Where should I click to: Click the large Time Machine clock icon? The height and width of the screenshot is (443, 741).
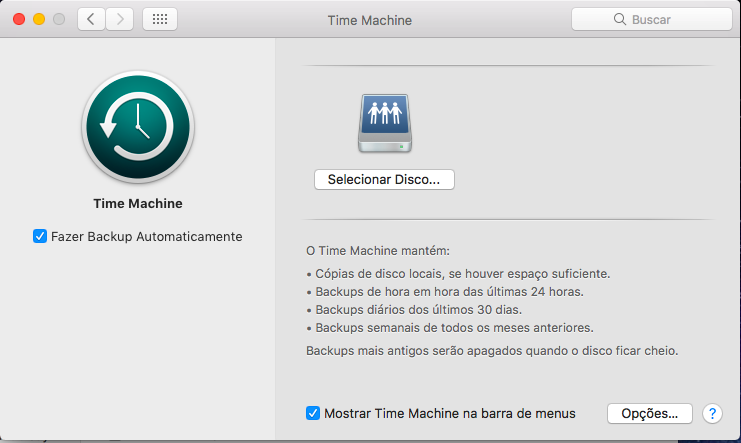pyautogui.click(x=137, y=126)
